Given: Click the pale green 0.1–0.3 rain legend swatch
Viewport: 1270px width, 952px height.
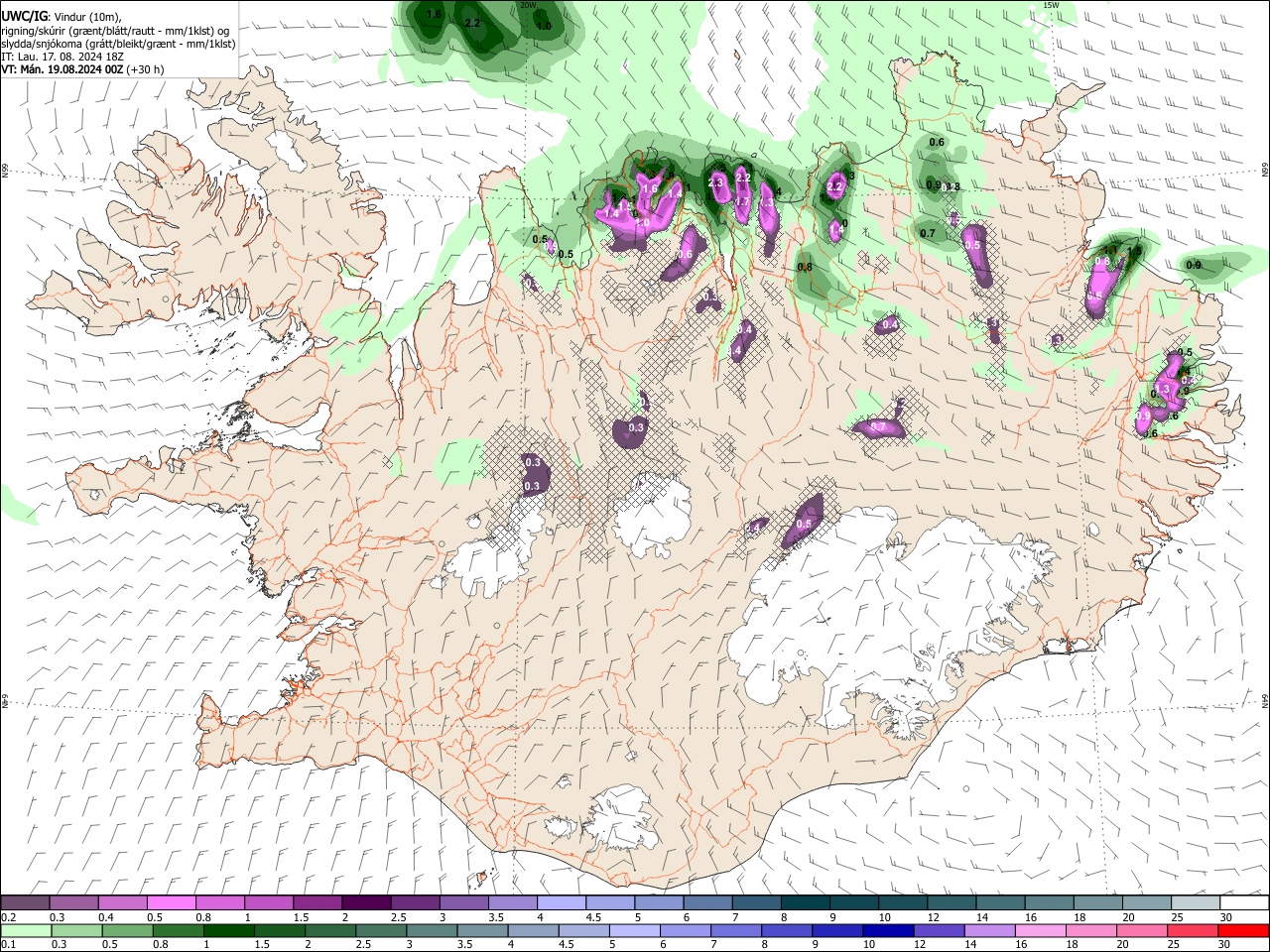Looking at the screenshot, I should point(26,931).
